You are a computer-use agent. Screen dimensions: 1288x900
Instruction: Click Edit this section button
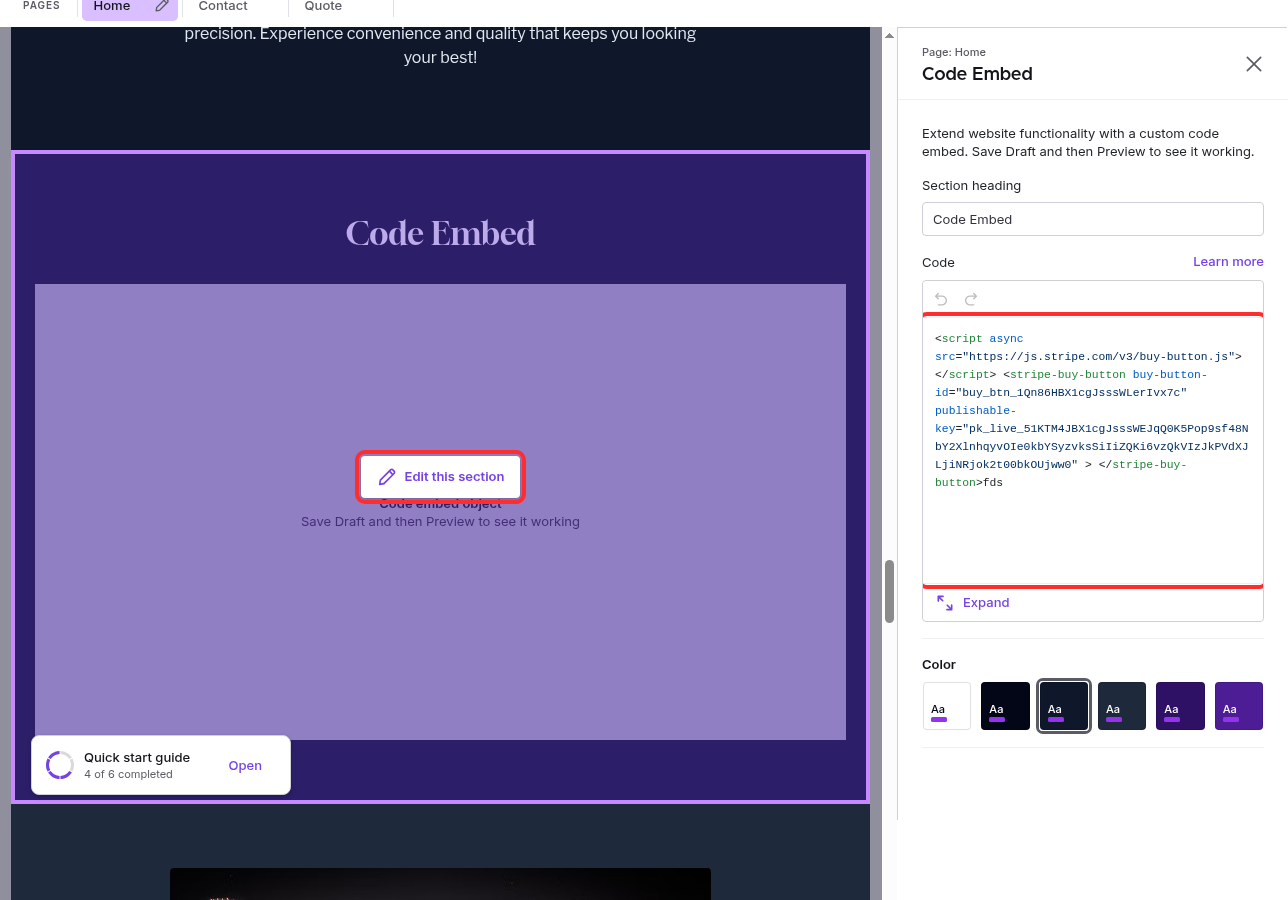point(441,477)
